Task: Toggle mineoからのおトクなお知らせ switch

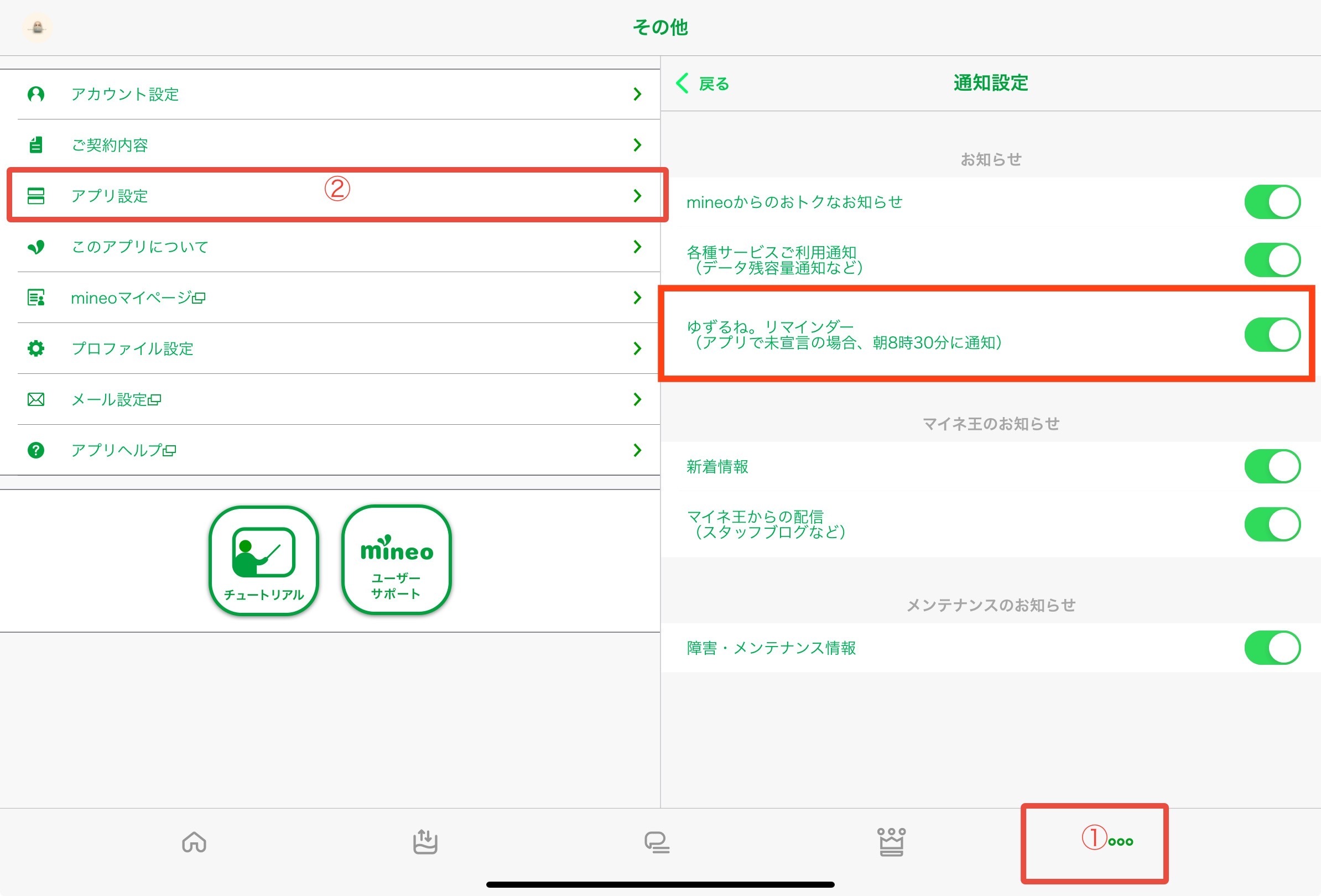Action: pyautogui.click(x=1272, y=202)
